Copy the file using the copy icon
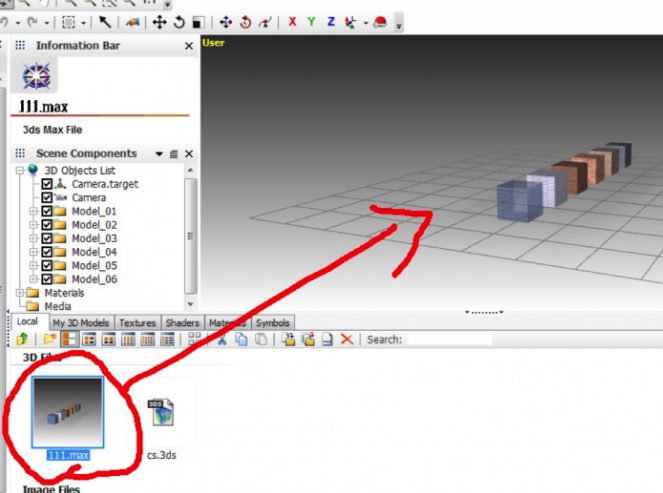 pyautogui.click(x=241, y=339)
